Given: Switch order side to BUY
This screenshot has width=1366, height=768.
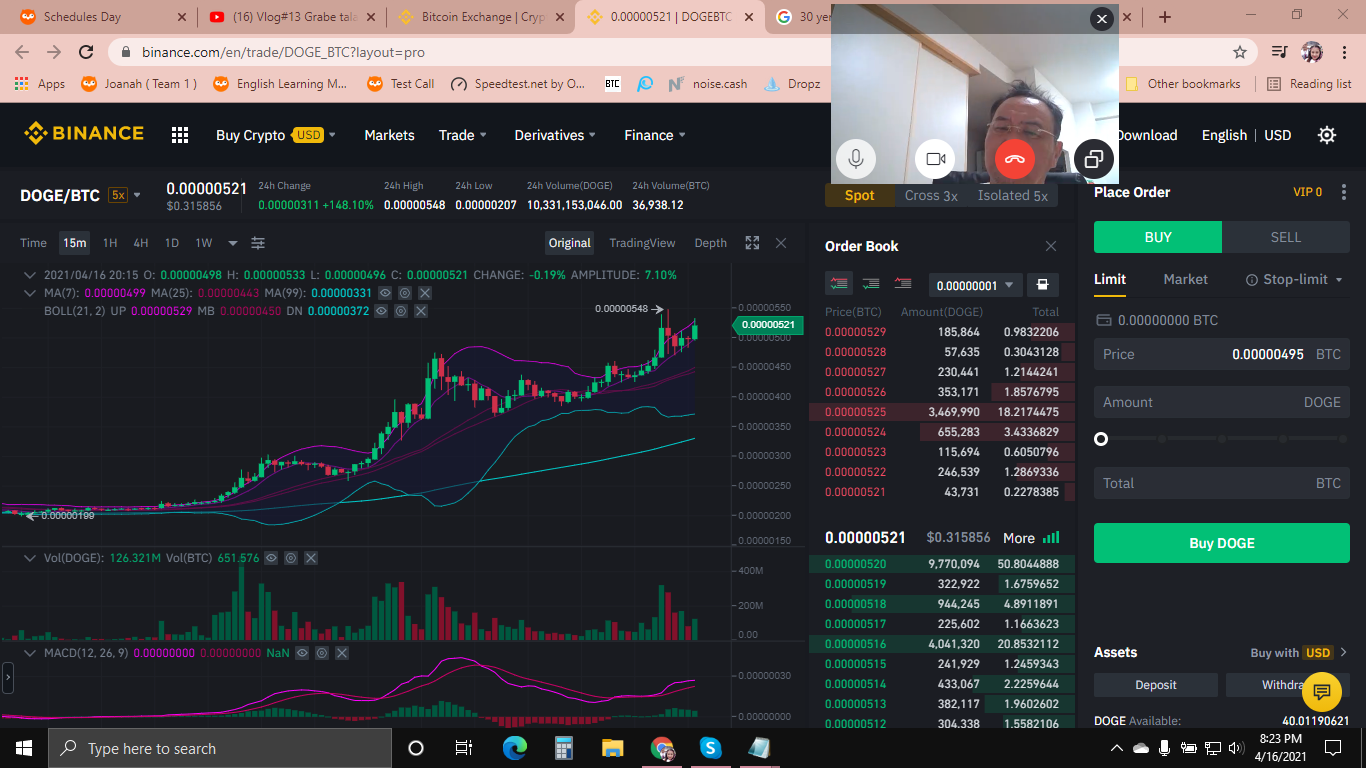Looking at the screenshot, I should click(1158, 237).
